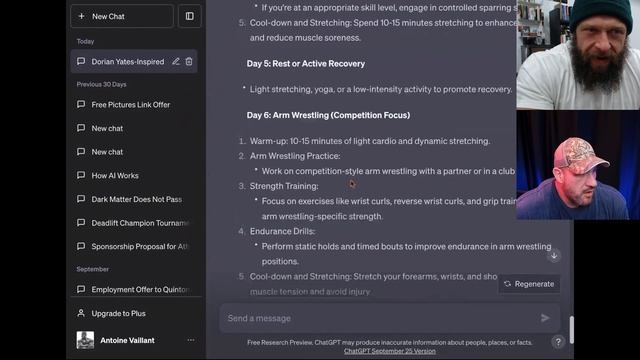Open Antoine Vaillant account menu dots
The height and width of the screenshot is (360, 640).
click(x=191, y=340)
